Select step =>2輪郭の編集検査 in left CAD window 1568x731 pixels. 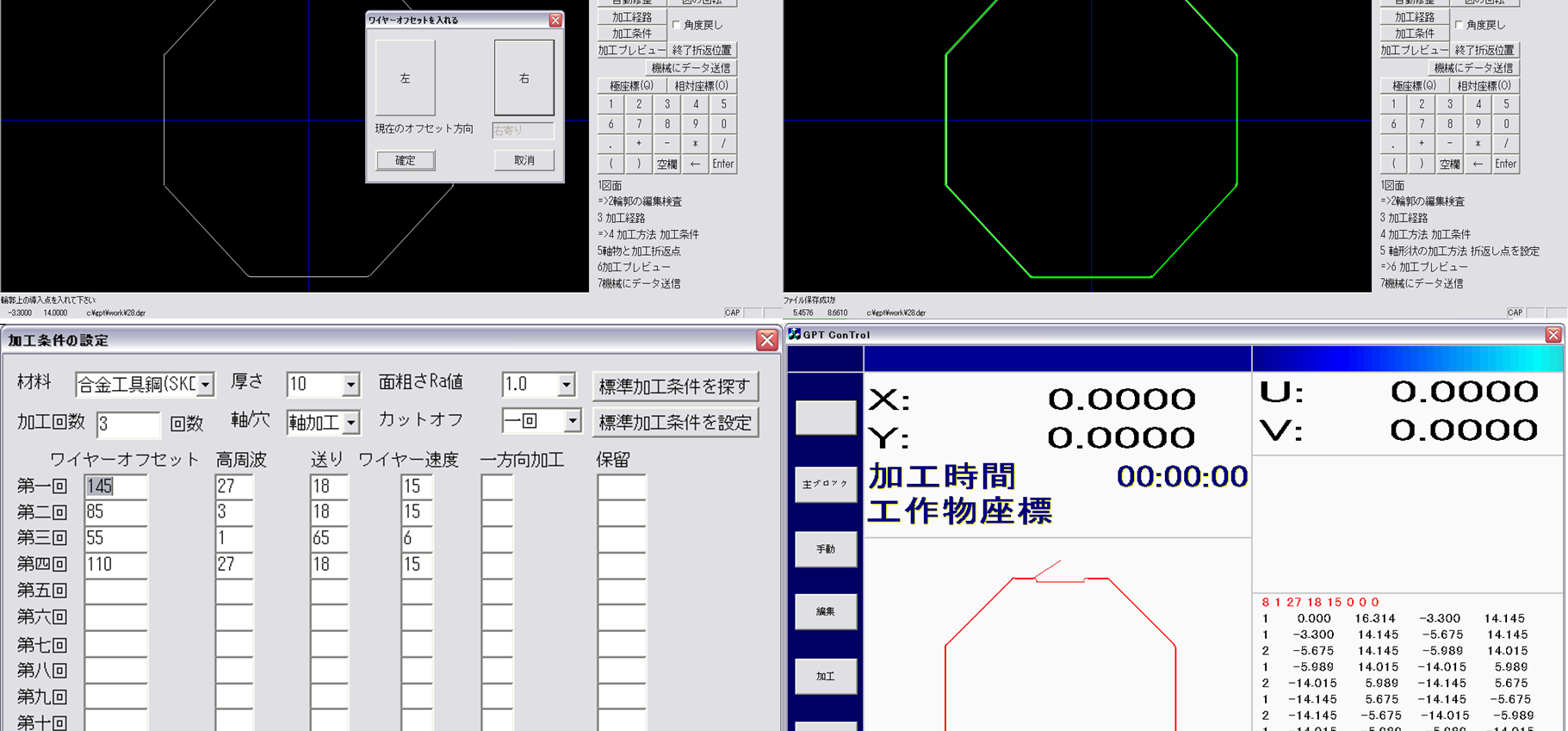(640, 201)
